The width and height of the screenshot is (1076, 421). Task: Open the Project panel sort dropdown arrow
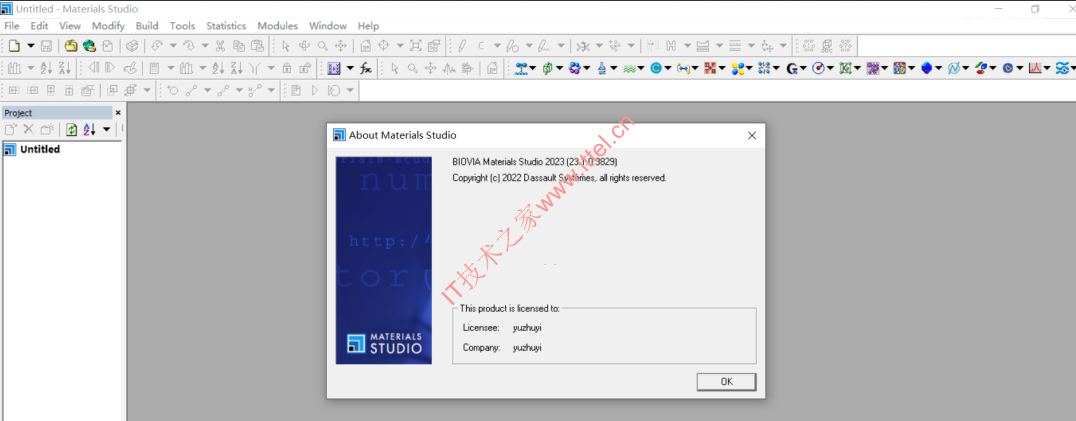point(106,129)
